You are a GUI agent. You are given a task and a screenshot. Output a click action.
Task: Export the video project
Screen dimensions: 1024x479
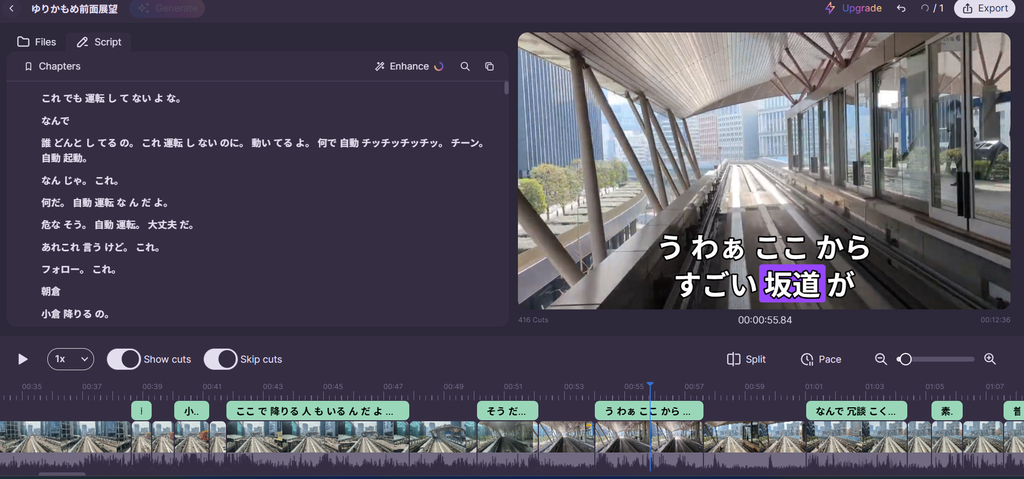click(x=984, y=8)
